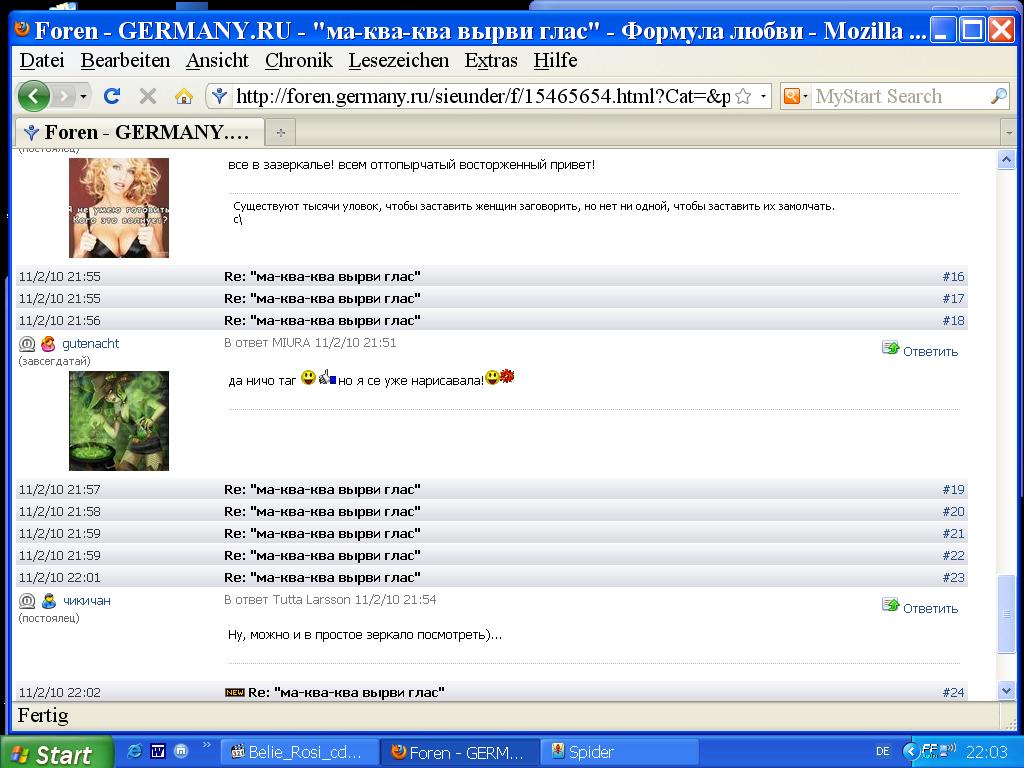Open the post number #19 link

tap(953, 490)
